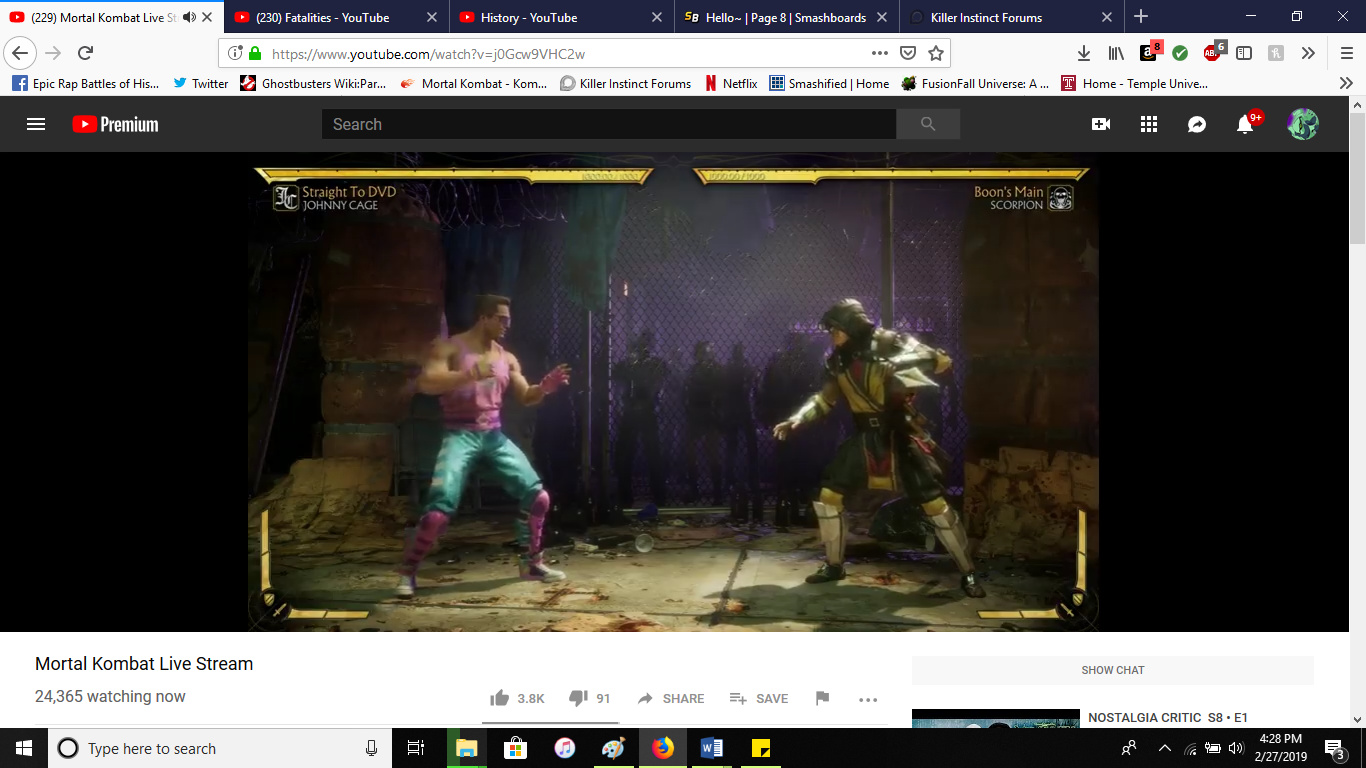
Task: Click the YouTube search magnifier button
Action: 928,124
